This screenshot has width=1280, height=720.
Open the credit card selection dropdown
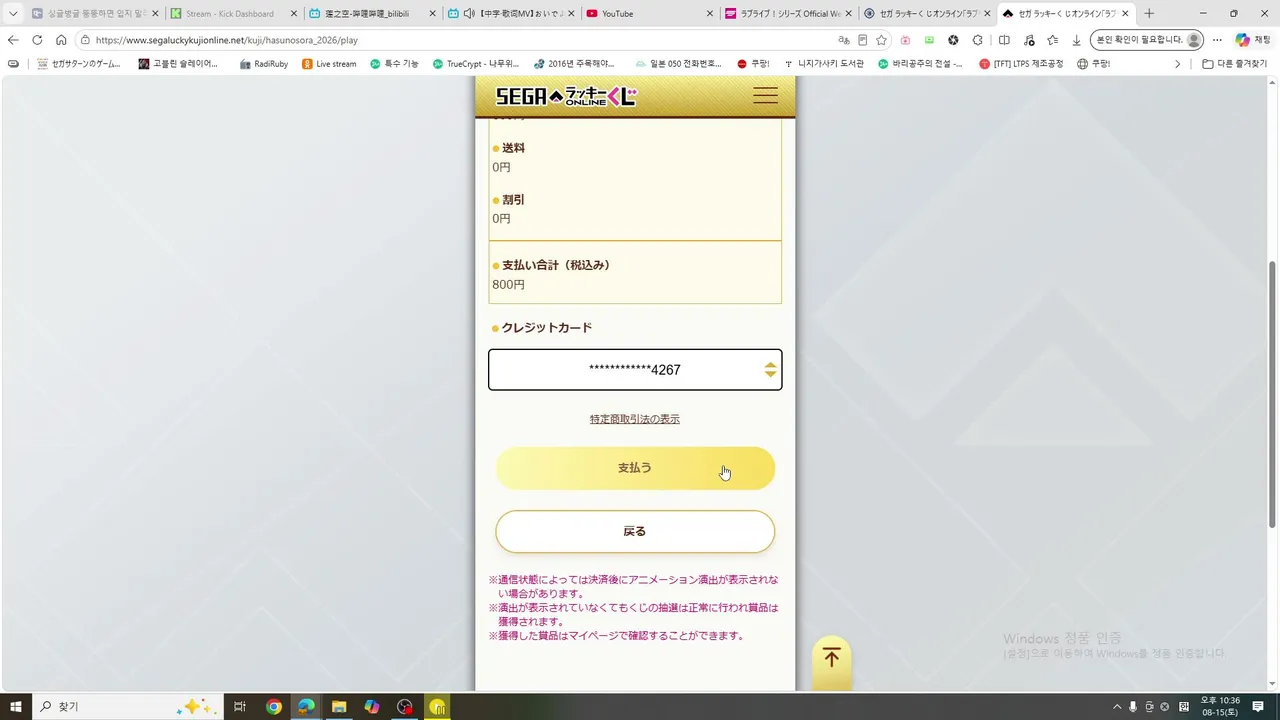pos(635,370)
